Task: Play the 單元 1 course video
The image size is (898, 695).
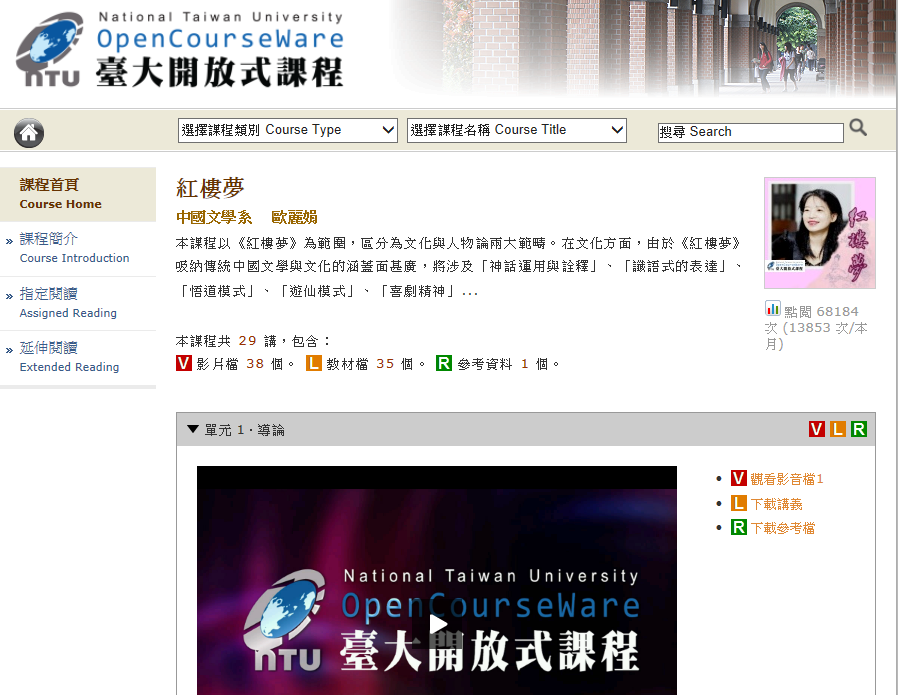Action: tap(438, 623)
